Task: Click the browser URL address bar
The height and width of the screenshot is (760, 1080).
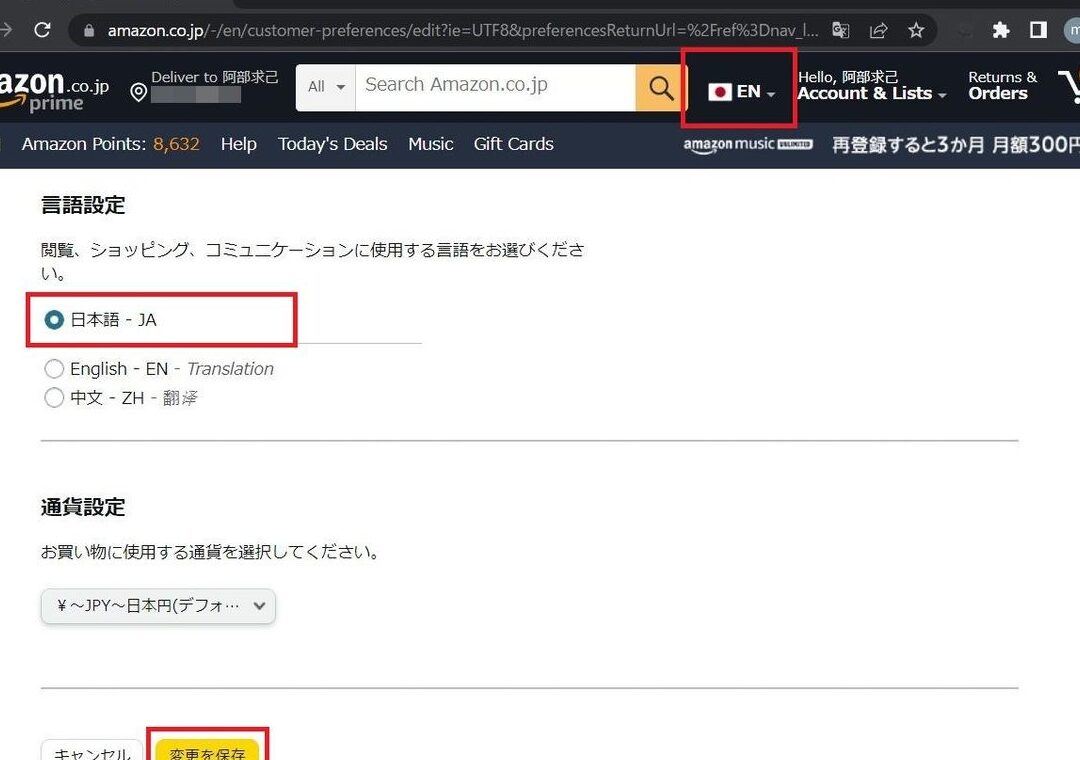Action: 463,30
